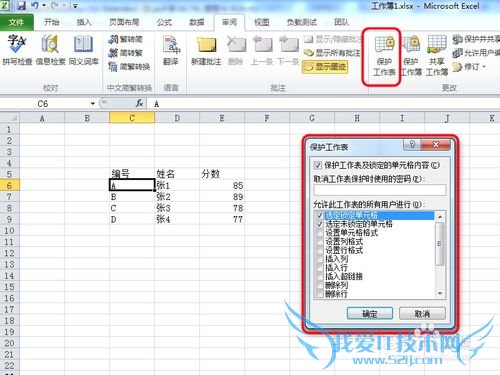
Task: Switch to the View (视图) tab
Action: point(262,22)
